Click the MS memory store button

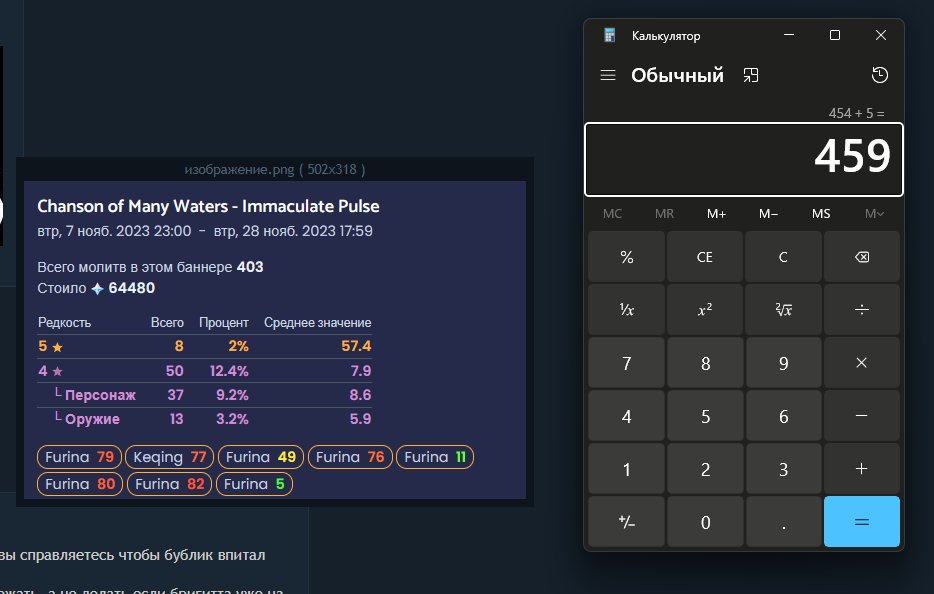[821, 214]
